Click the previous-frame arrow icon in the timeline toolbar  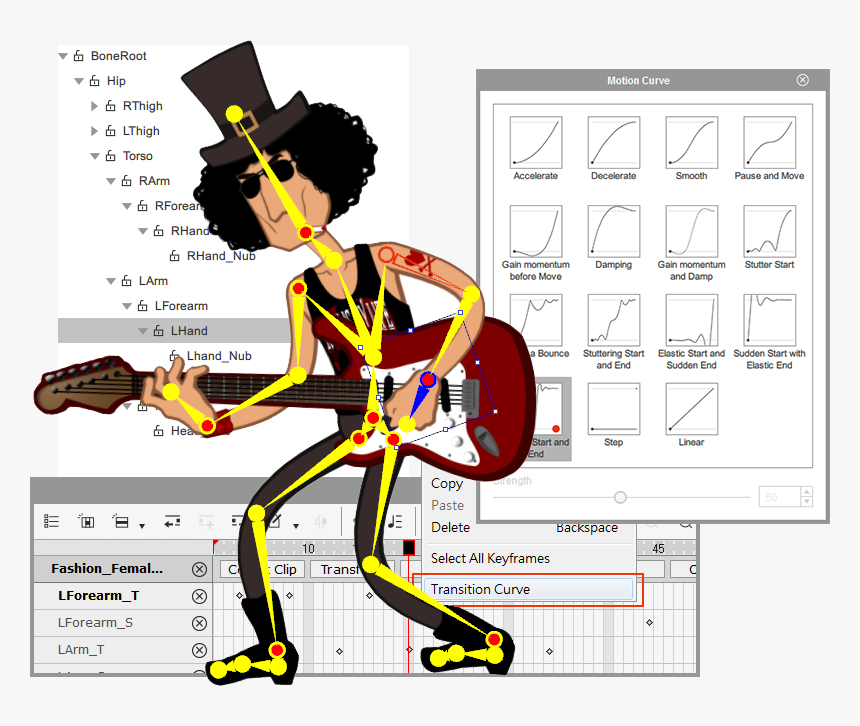(x=172, y=521)
